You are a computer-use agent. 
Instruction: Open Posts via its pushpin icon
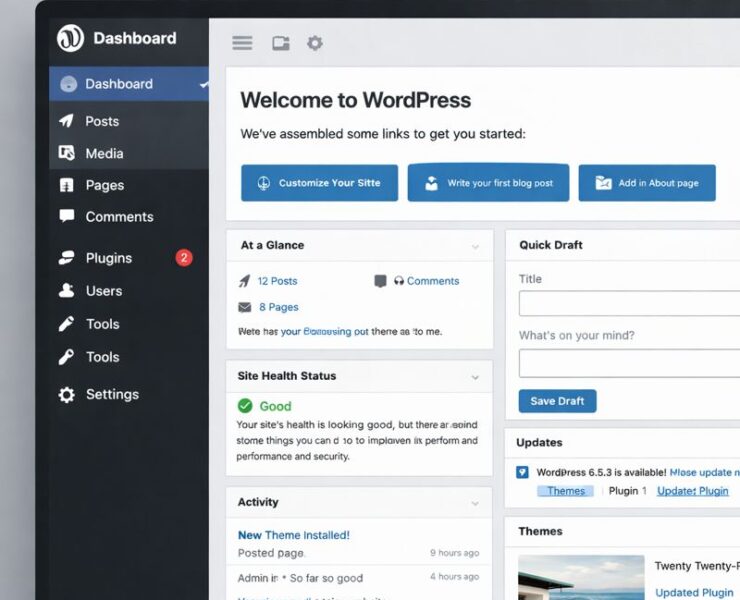pyautogui.click(x=67, y=121)
